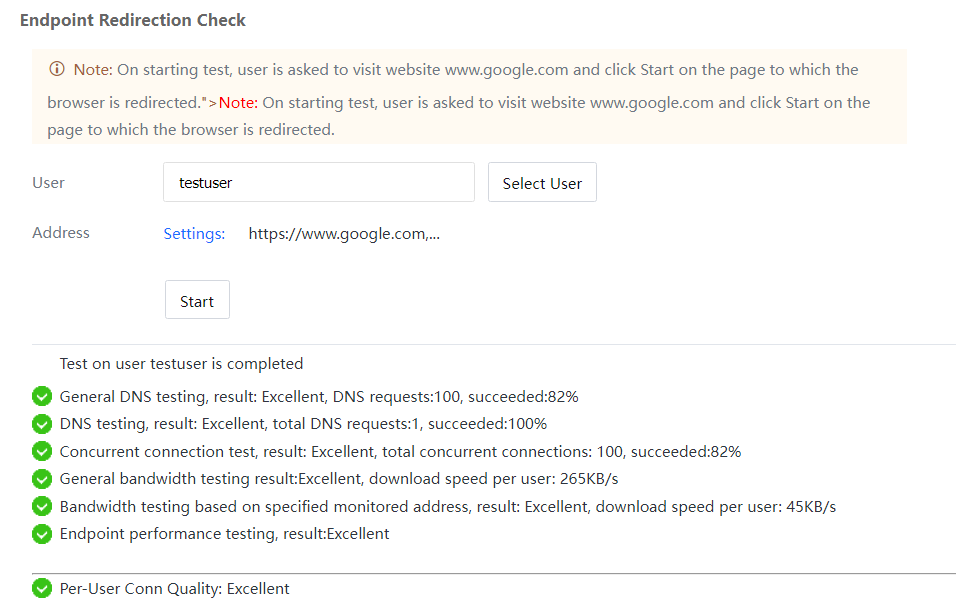Click the General bandwidth testing check icon
The image size is (956, 607).
click(42, 479)
